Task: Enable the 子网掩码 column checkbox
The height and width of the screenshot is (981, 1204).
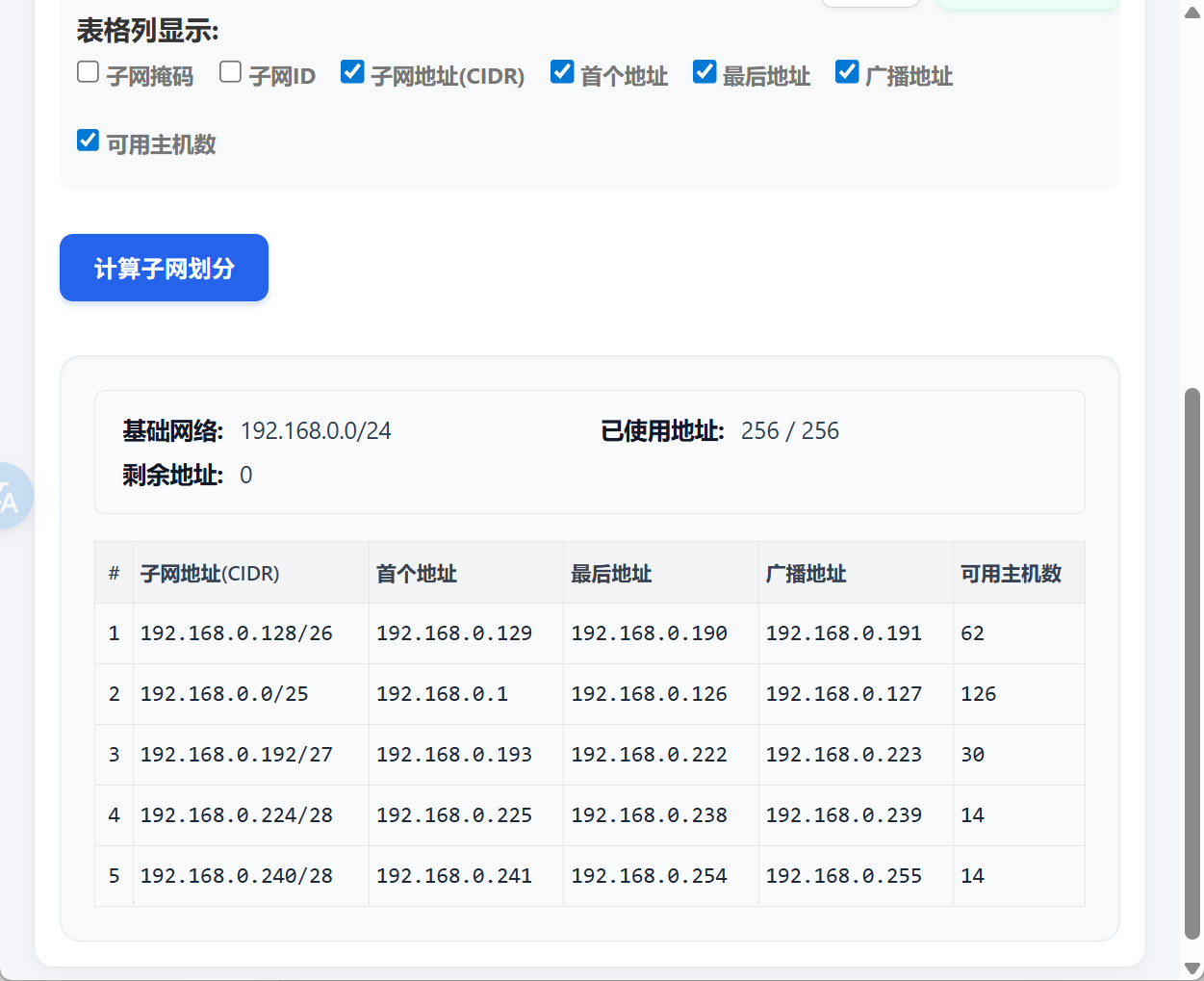Action: point(88,72)
